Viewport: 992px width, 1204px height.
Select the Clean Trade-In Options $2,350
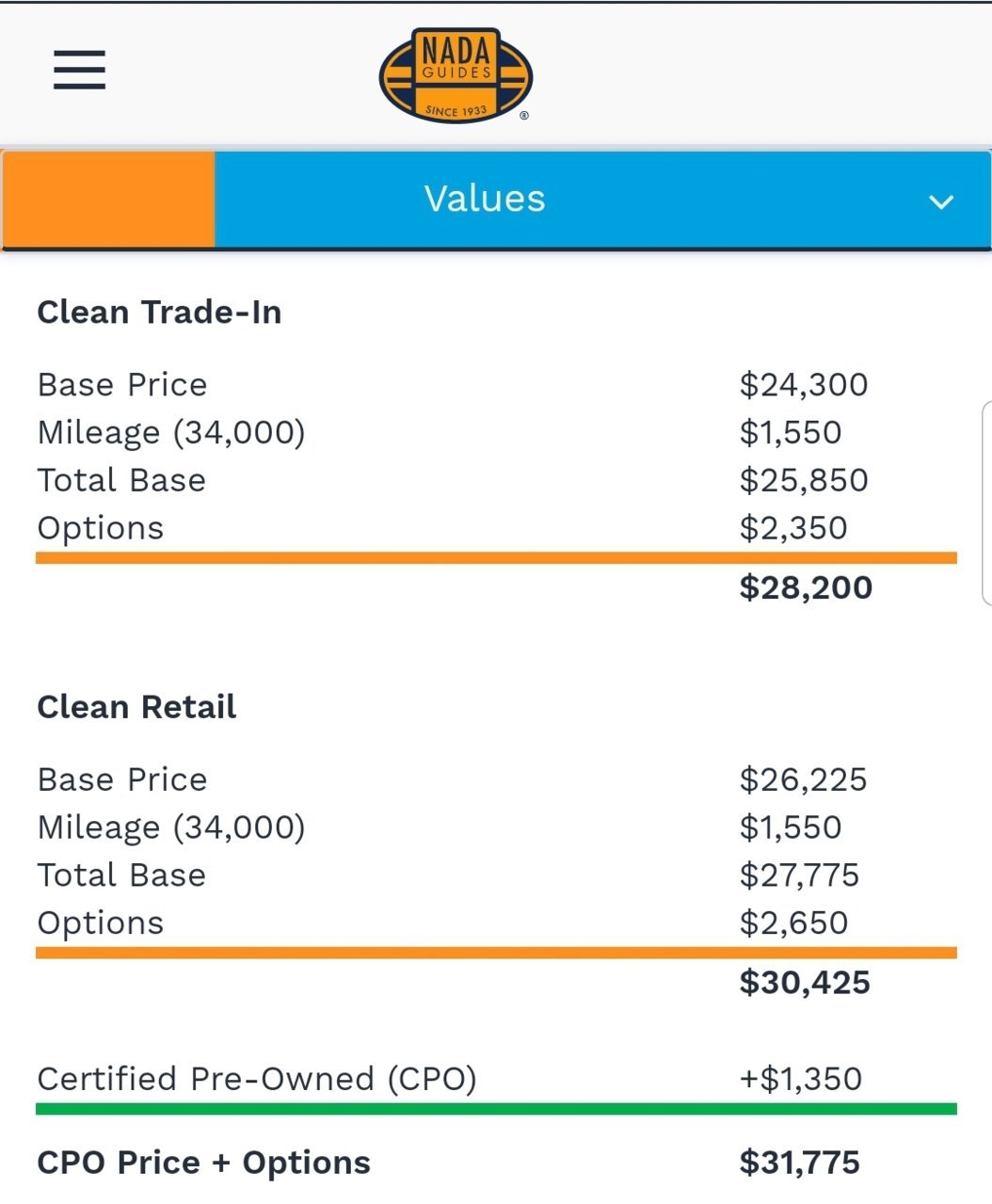coord(793,528)
